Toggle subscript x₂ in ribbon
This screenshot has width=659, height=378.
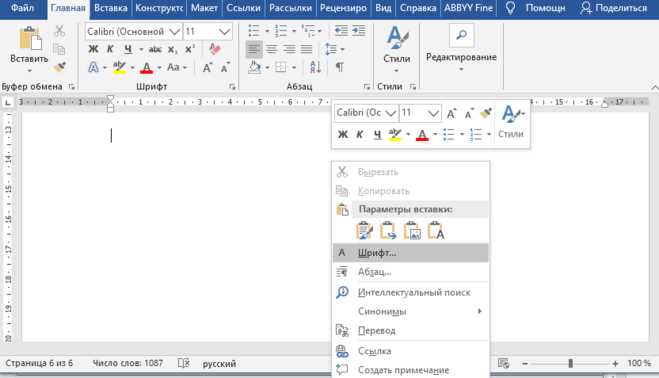[x=173, y=50]
